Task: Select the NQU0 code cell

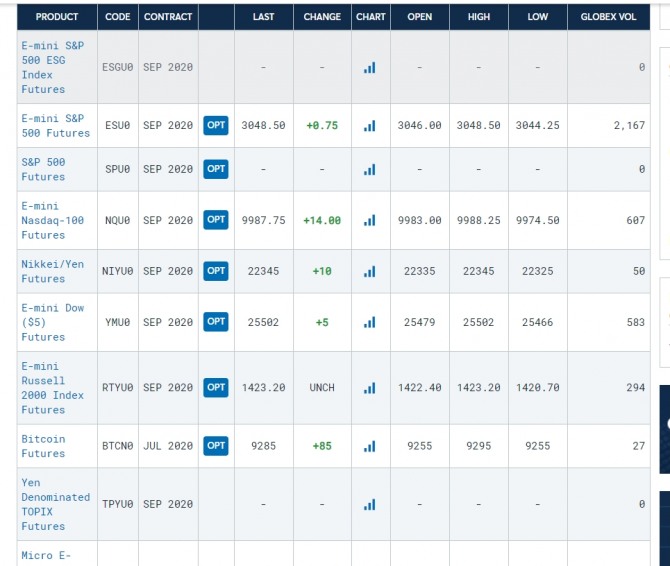Action: pos(118,220)
